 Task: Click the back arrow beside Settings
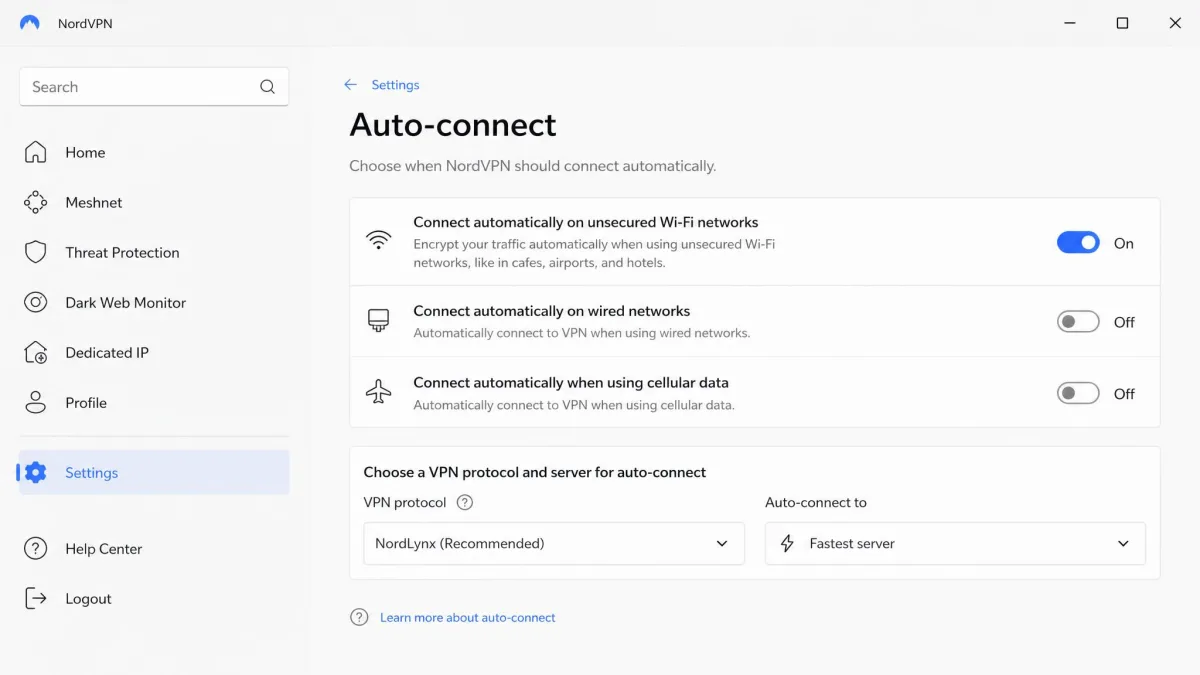[350, 85]
